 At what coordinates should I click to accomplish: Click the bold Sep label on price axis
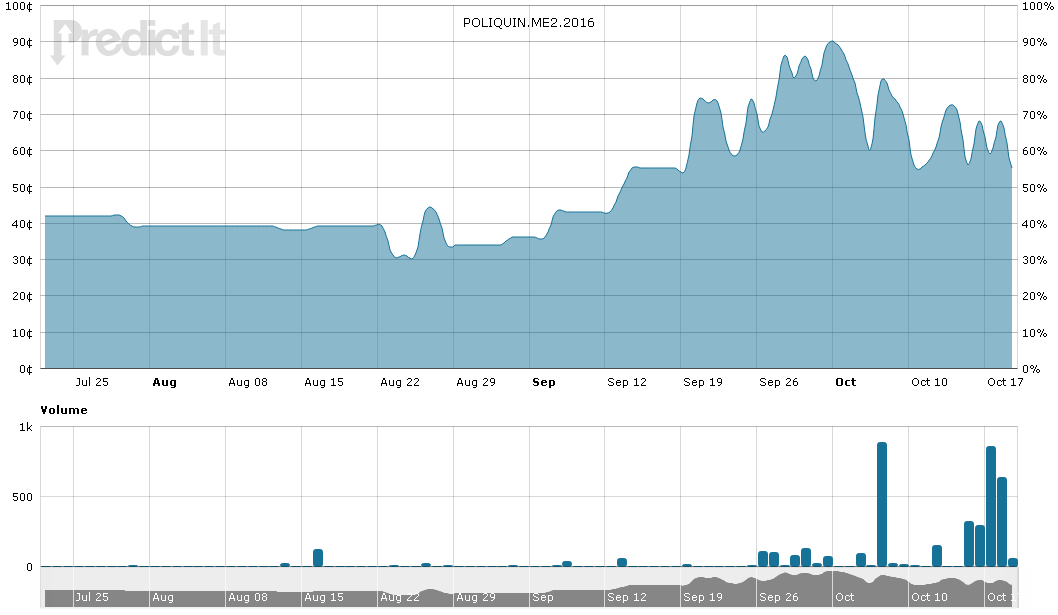543,382
